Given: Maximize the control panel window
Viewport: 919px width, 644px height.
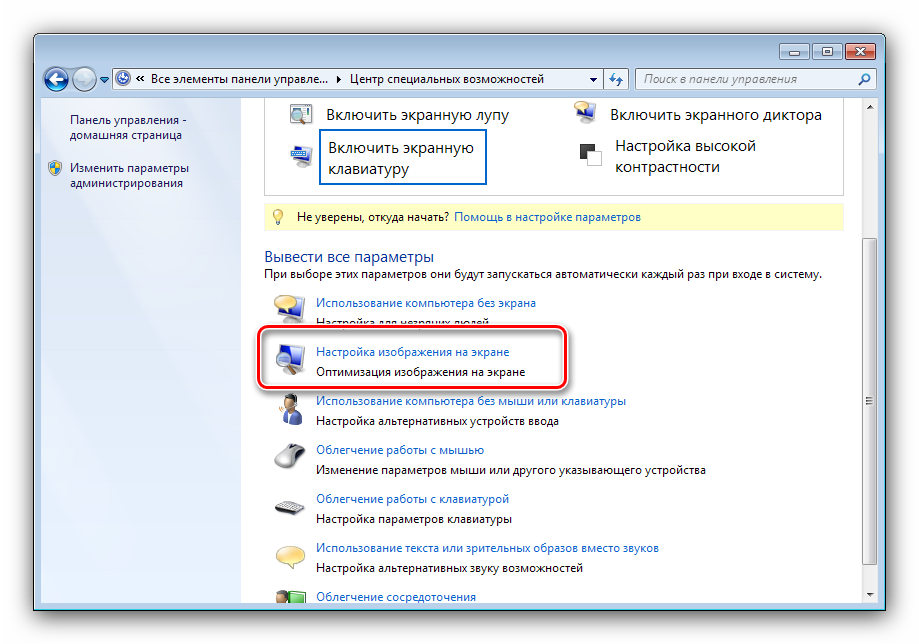Looking at the screenshot, I should (x=827, y=52).
